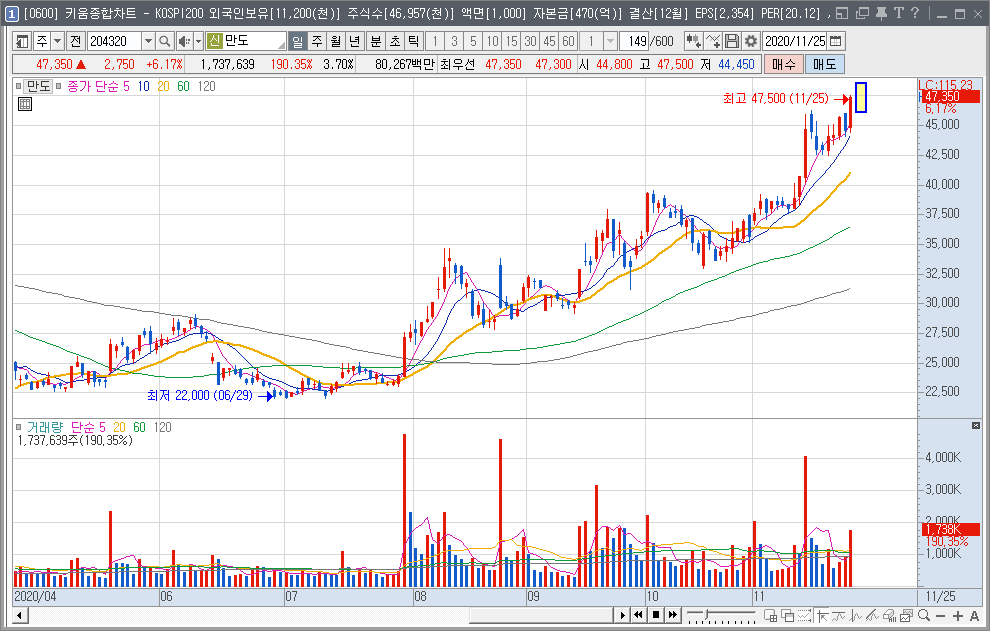Click the 매도 sell button

[x=825, y=64]
